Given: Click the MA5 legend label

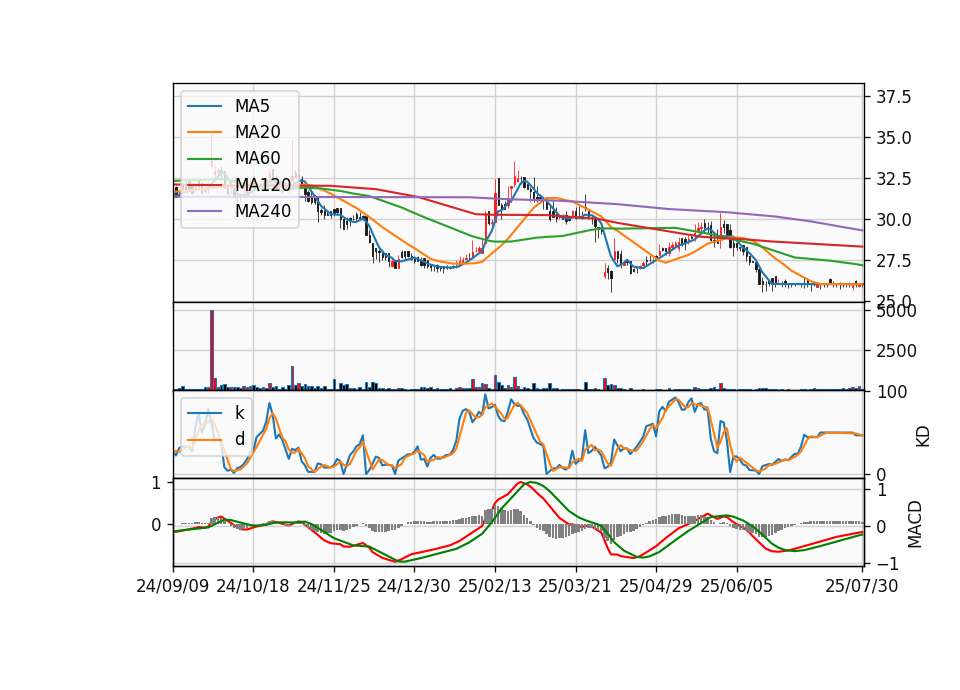Looking at the screenshot, I should point(252,106).
